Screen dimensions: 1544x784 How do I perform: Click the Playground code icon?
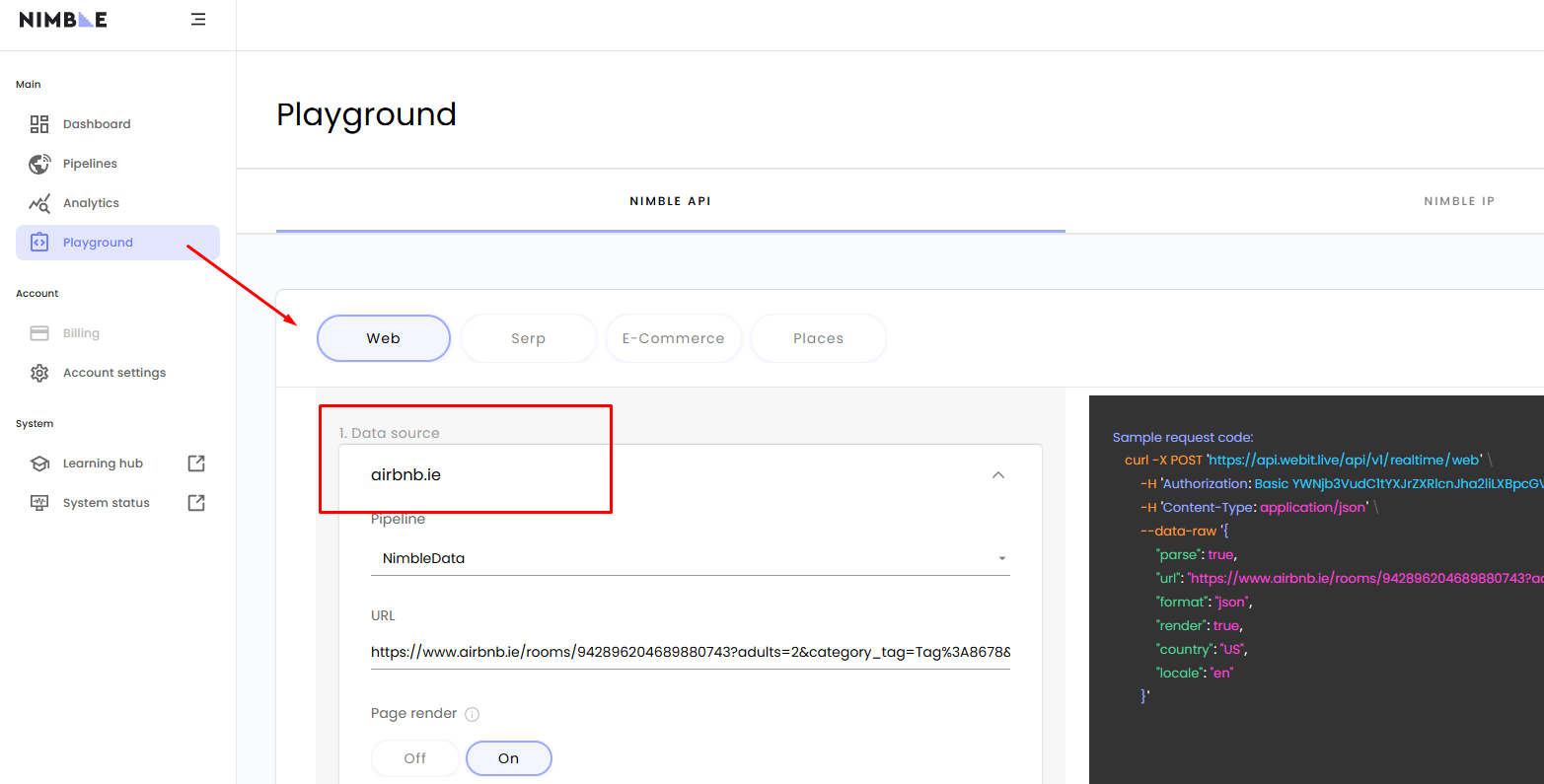pos(39,243)
